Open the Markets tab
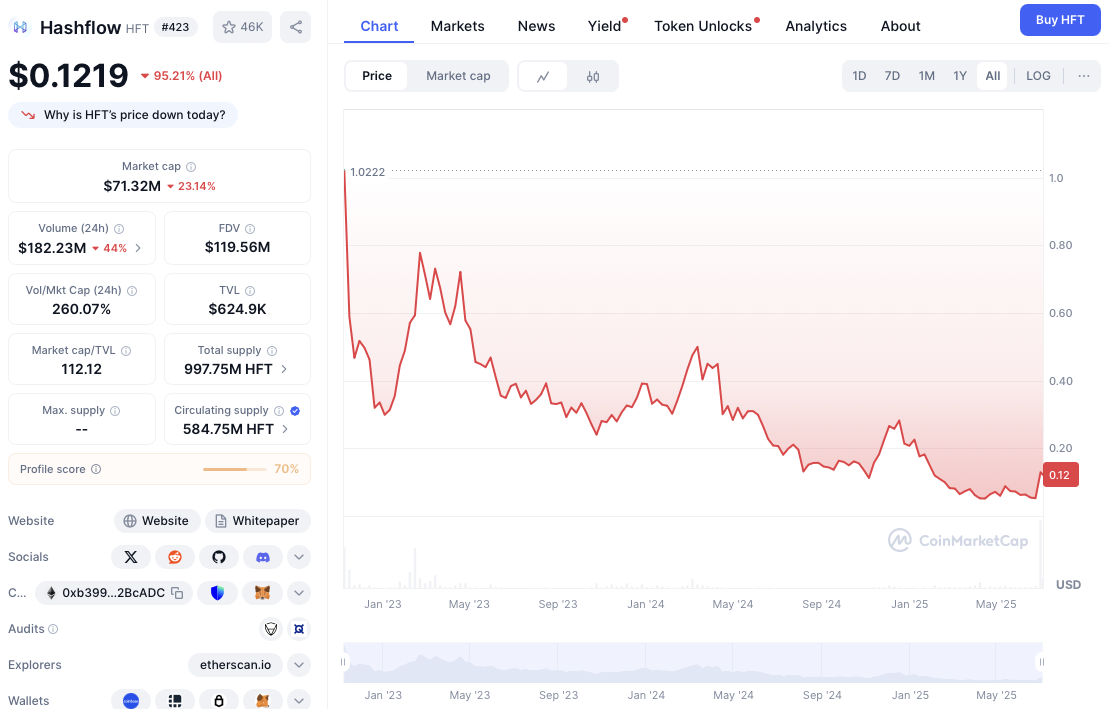 [458, 26]
